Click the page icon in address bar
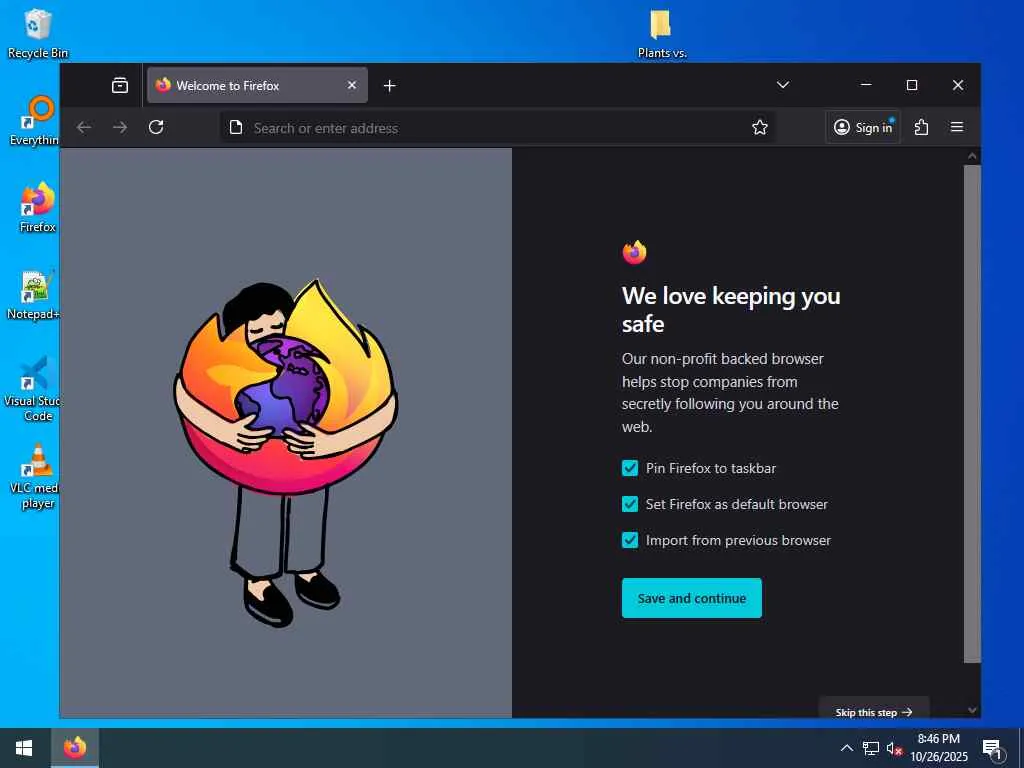Viewport: 1024px width, 768px height. [x=236, y=127]
